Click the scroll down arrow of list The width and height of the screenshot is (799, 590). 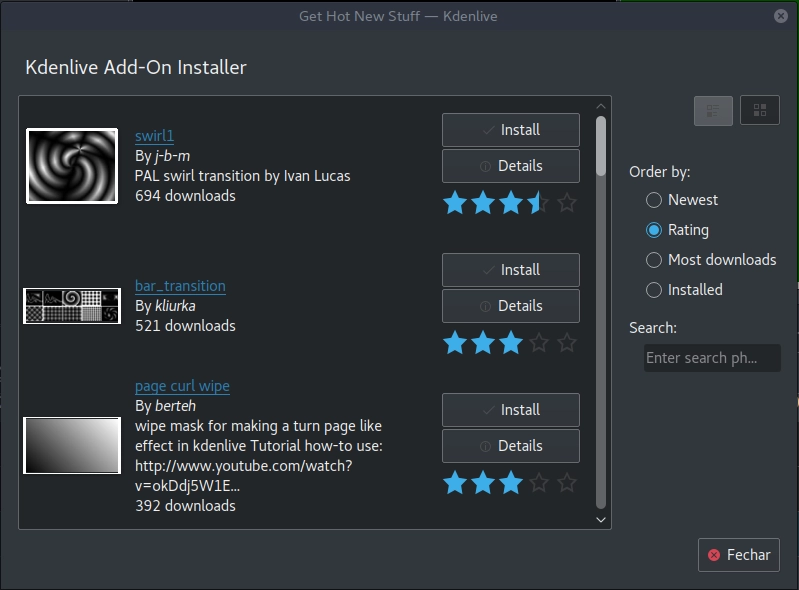click(x=601, y=520)
